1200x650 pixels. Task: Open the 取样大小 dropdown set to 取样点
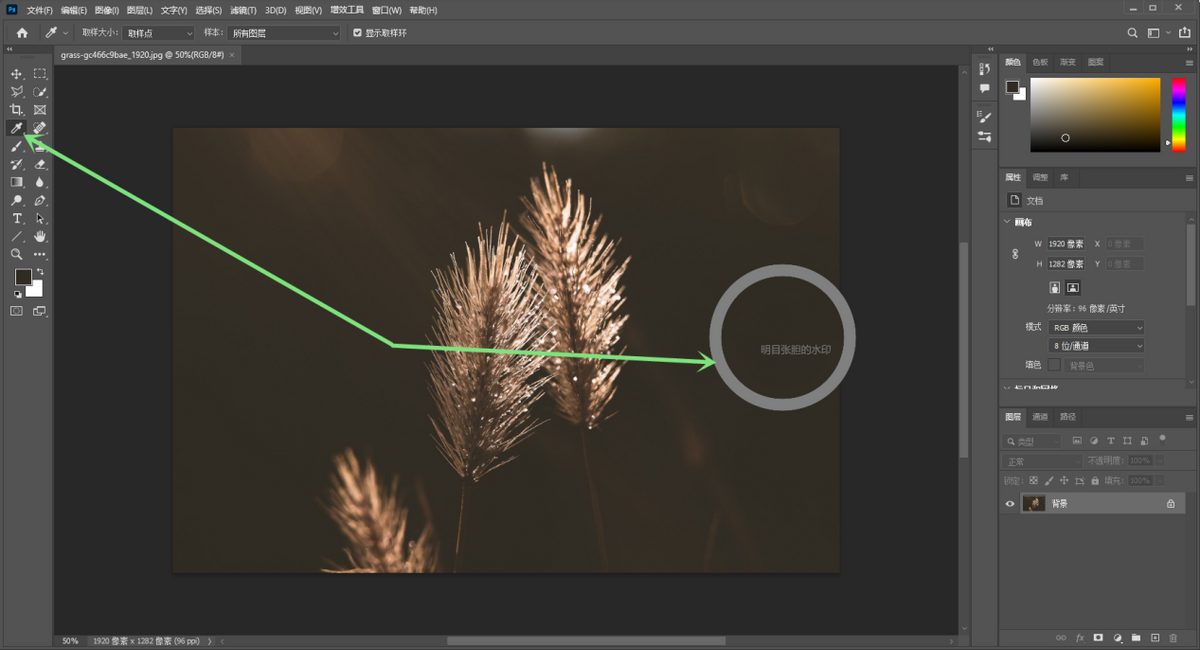click(158, 33)
